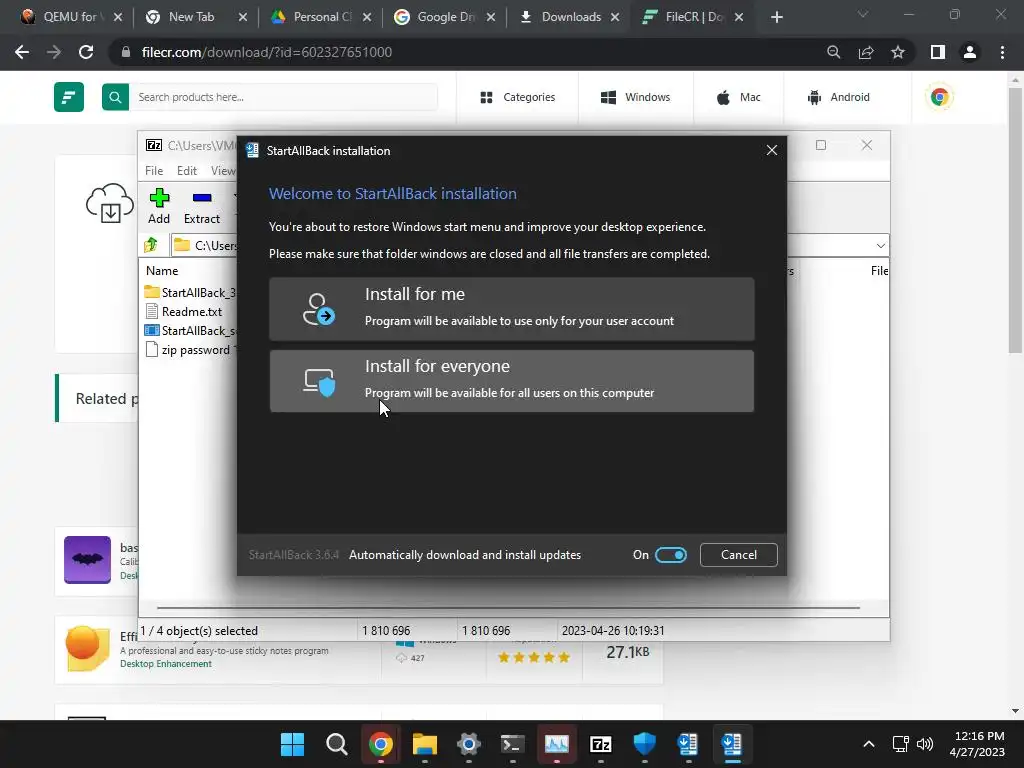Open the terminal from the taskbar

tap(513, 744)
